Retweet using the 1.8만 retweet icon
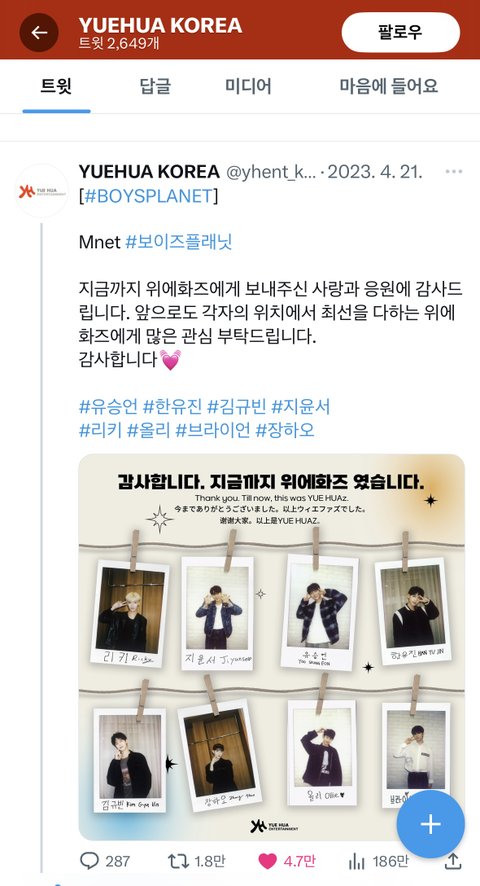 tap(179, 861)
